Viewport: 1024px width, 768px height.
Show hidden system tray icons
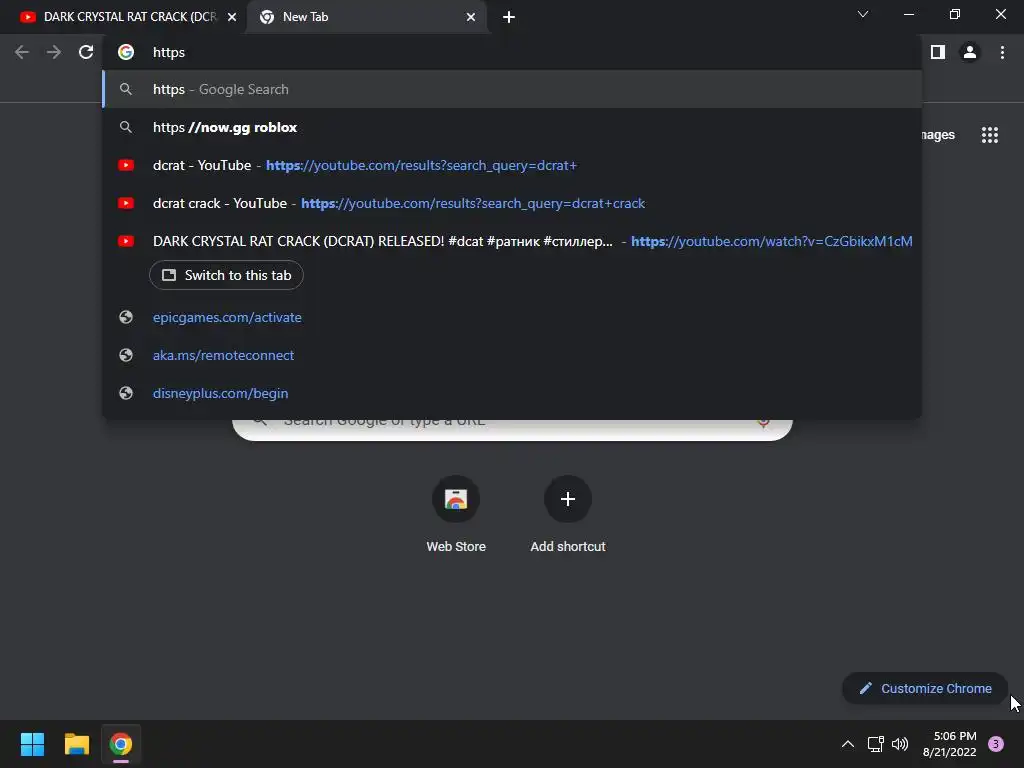click(x=848, y=744)
